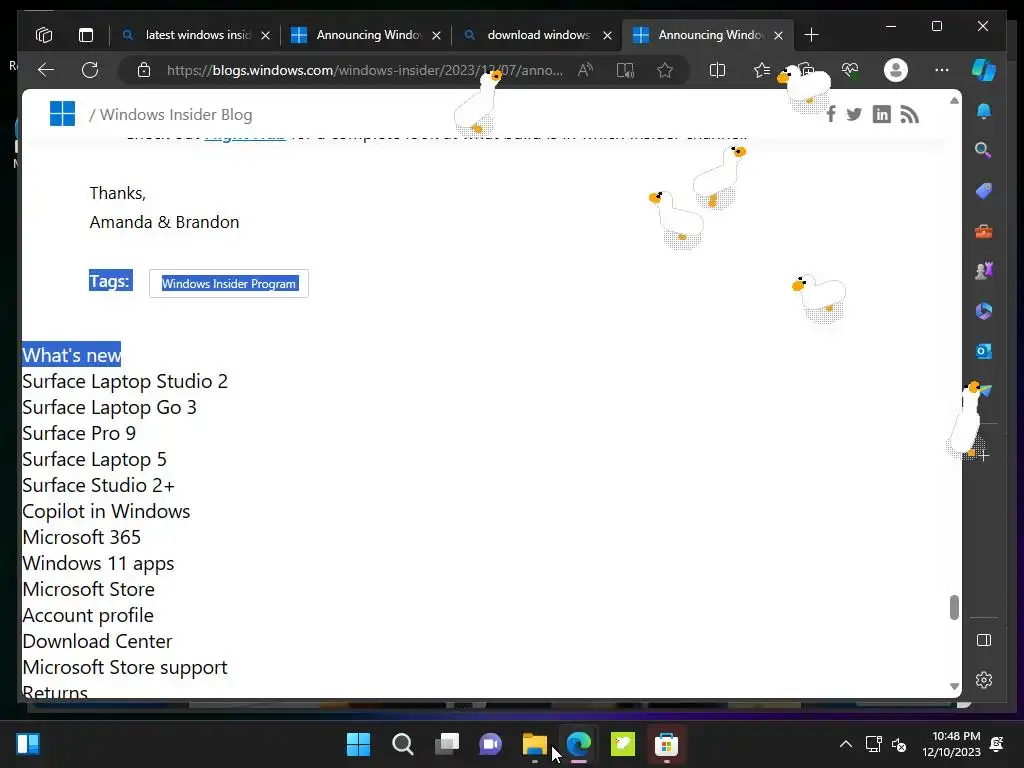Go back to the previous page

pos(46,70)
